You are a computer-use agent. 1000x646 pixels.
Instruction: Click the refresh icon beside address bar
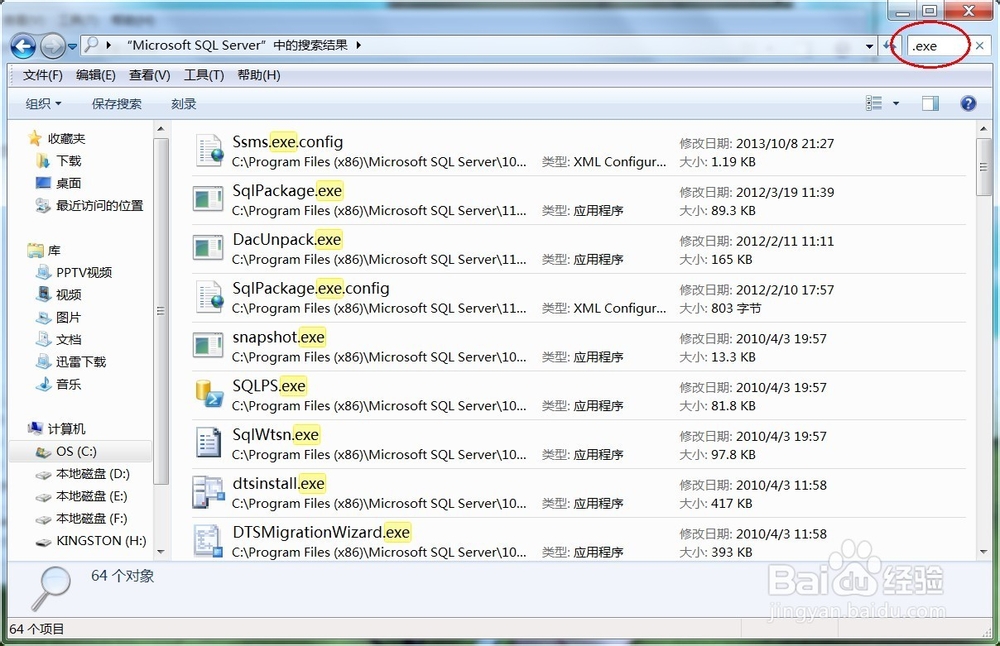coord(889,46)
